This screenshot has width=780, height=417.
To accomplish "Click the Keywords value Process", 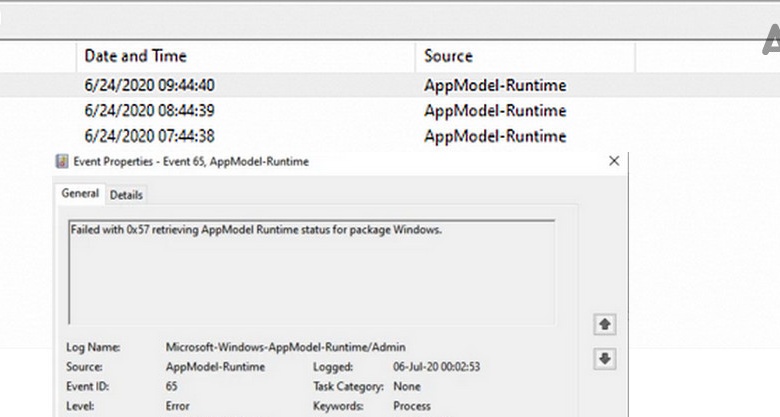I will click(x=412, y=406).
